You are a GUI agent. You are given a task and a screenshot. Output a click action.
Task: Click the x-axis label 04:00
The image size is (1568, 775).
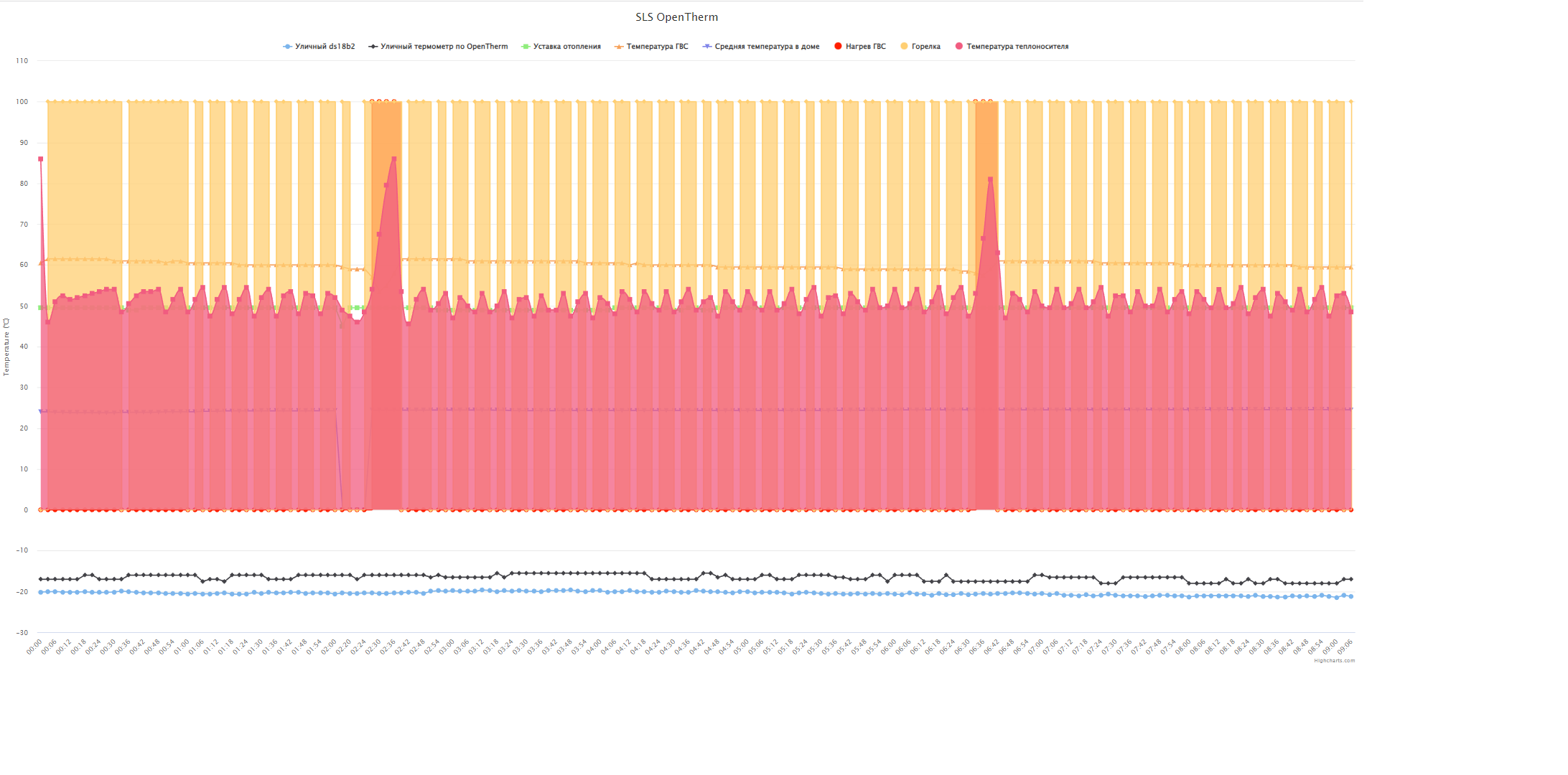[x=594, y=647]
